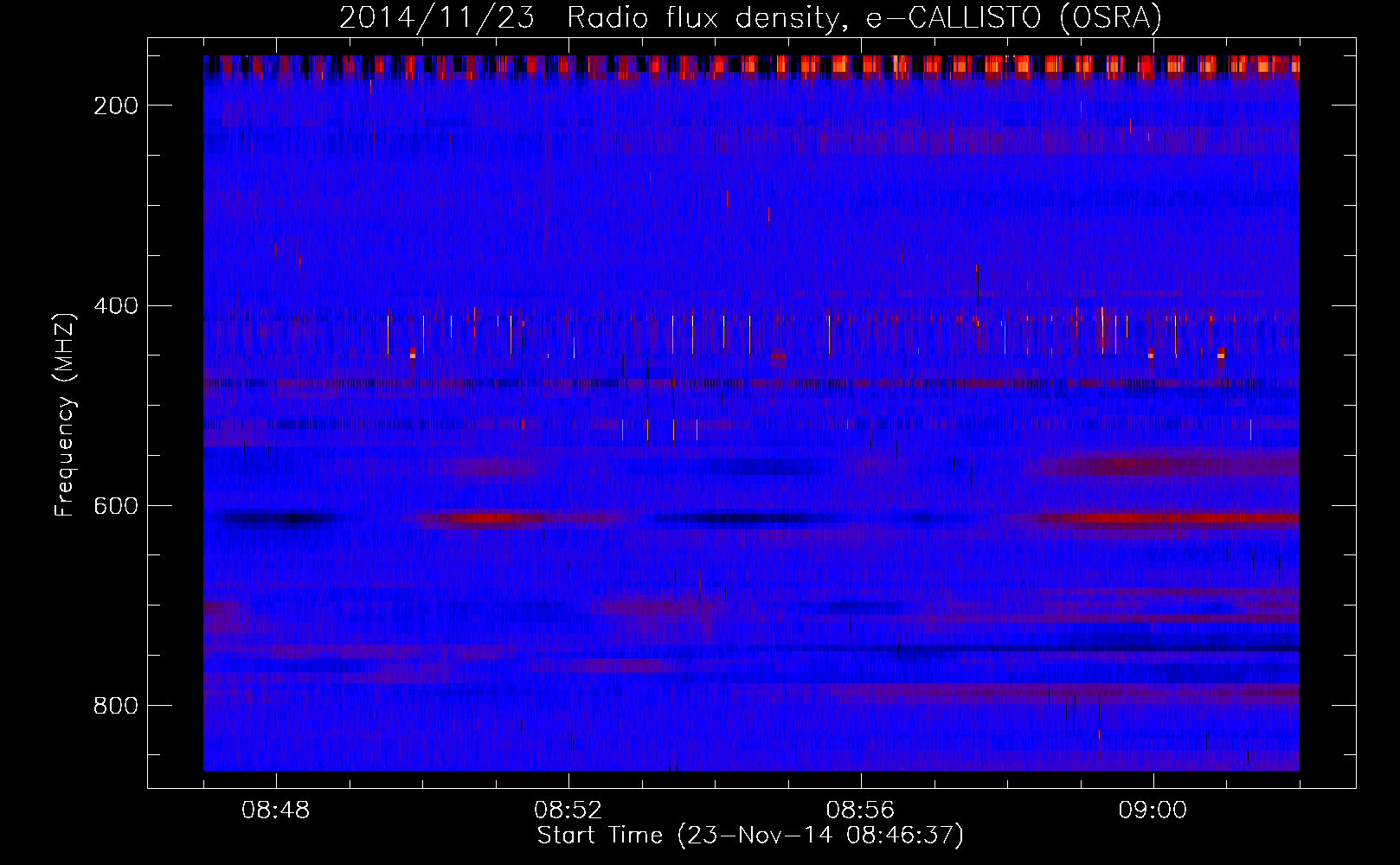This screenshot has width=1400, height=865.
Task: Click the 09:00 time tick label
Action: pos(1153,811)
